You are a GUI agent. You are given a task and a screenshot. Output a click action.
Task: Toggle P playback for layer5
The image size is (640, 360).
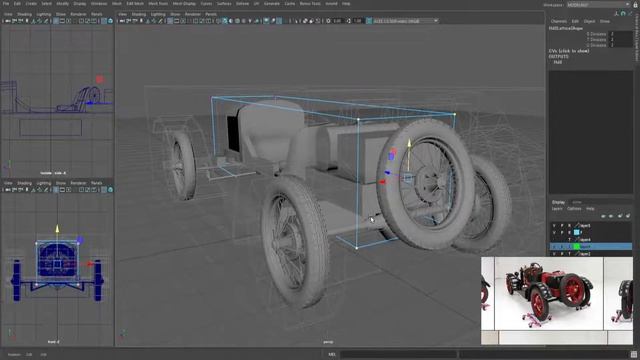562,225
